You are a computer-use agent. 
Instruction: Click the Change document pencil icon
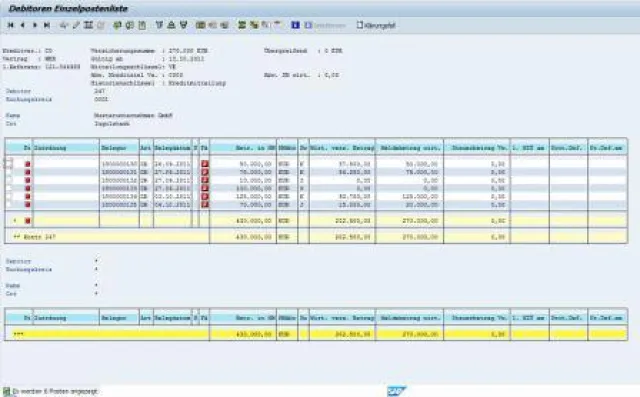tap(76, 25)
